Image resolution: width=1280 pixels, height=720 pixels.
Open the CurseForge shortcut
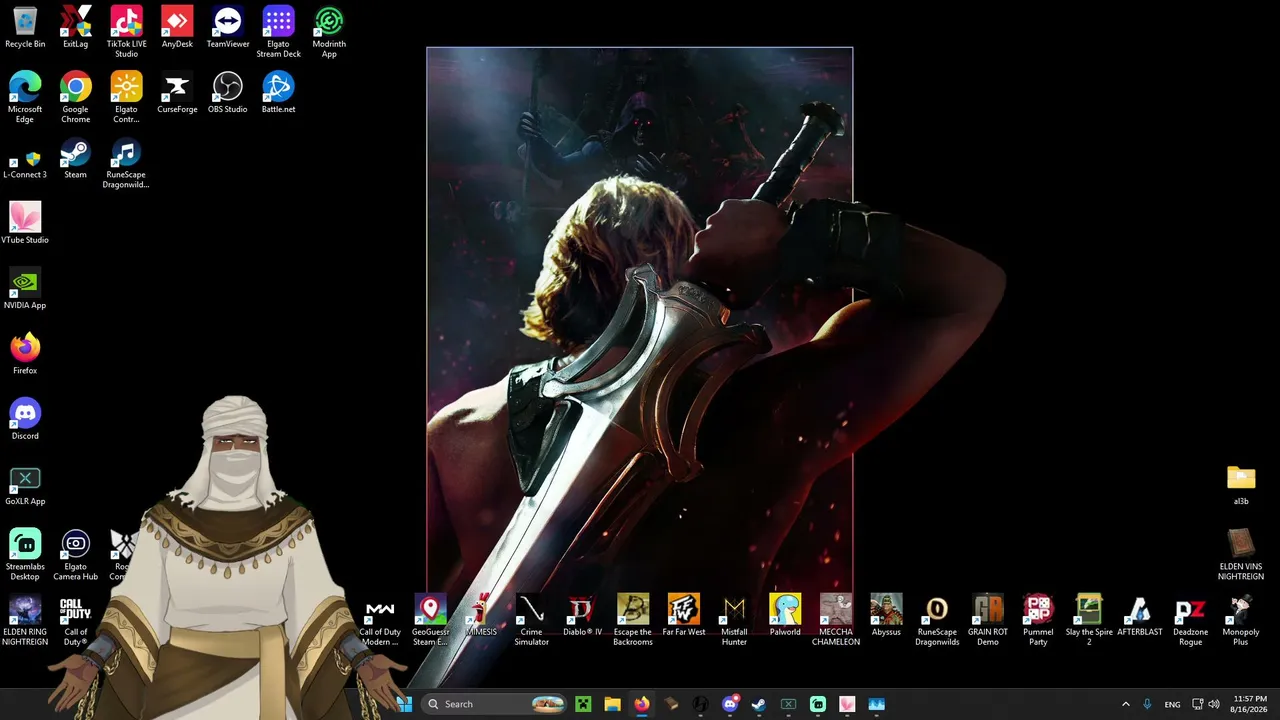(x=177, y=93)
